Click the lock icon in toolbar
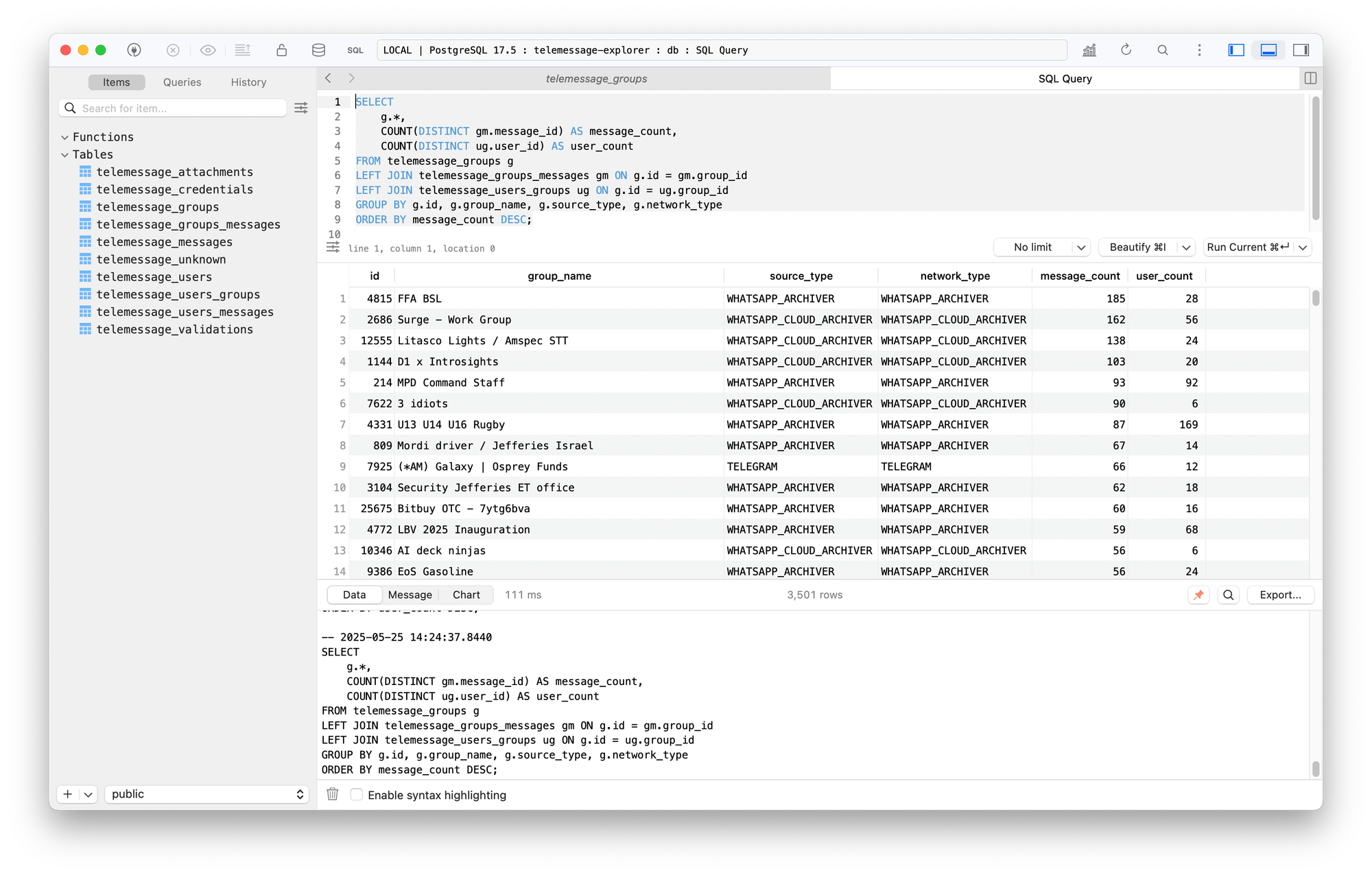Image resolution: width=1372 pixels, height=875 pixels. [x=281, y=50]
